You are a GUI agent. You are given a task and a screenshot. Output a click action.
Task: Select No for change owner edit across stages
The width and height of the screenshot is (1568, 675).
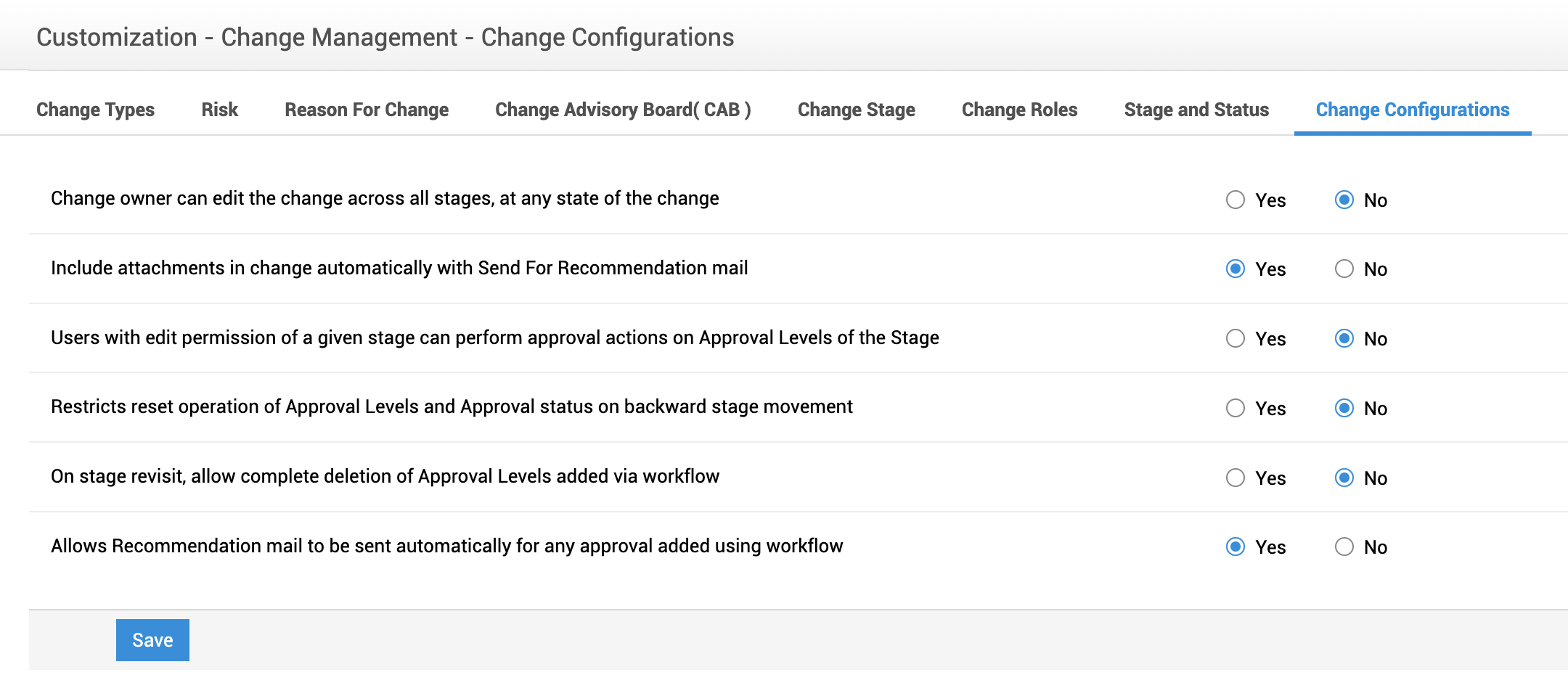point(1344,200)
